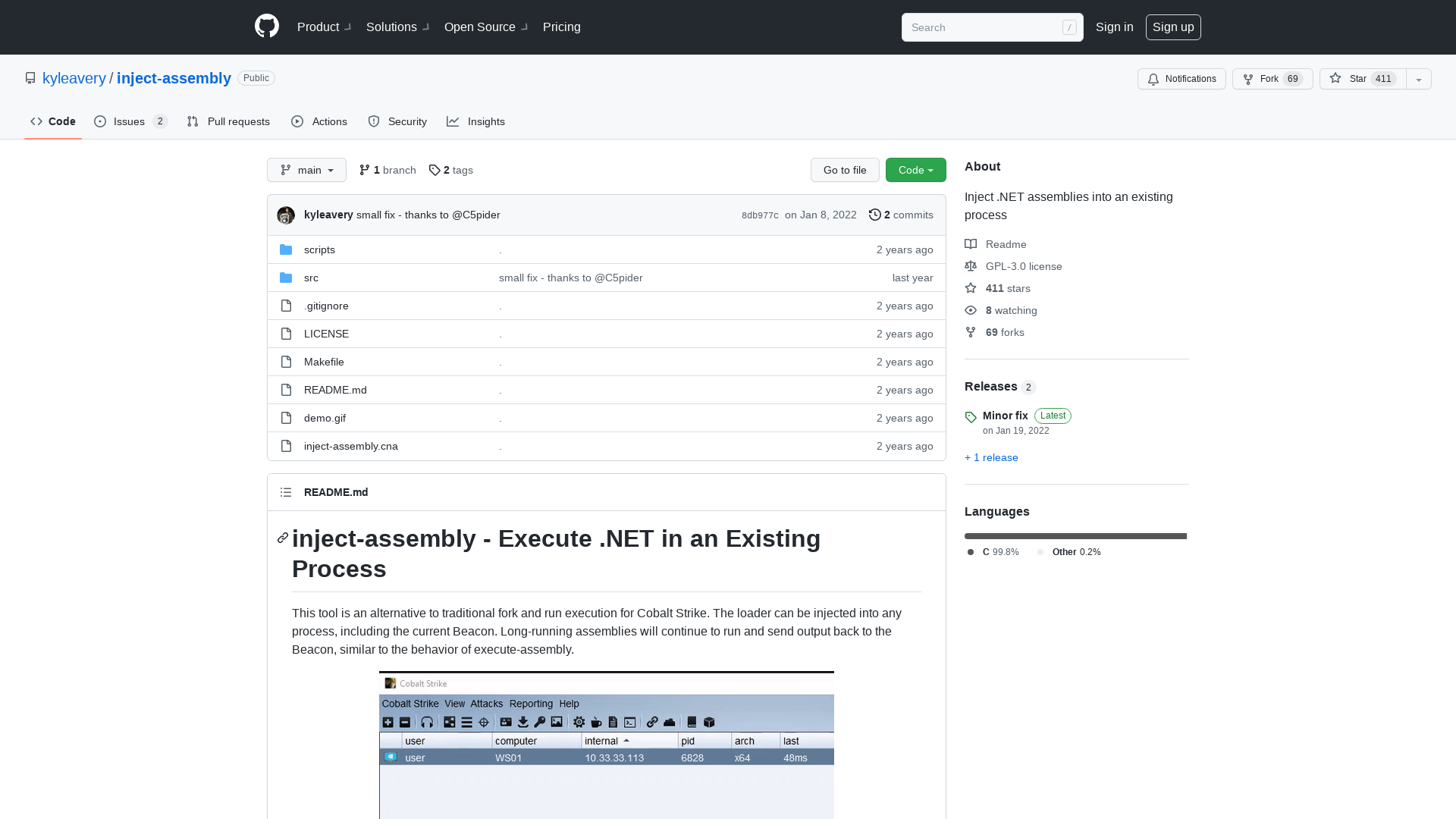This screenshot has width=1456, height=819.
Task: Open the 2 commits history link
Action: [x=901, y=215]
